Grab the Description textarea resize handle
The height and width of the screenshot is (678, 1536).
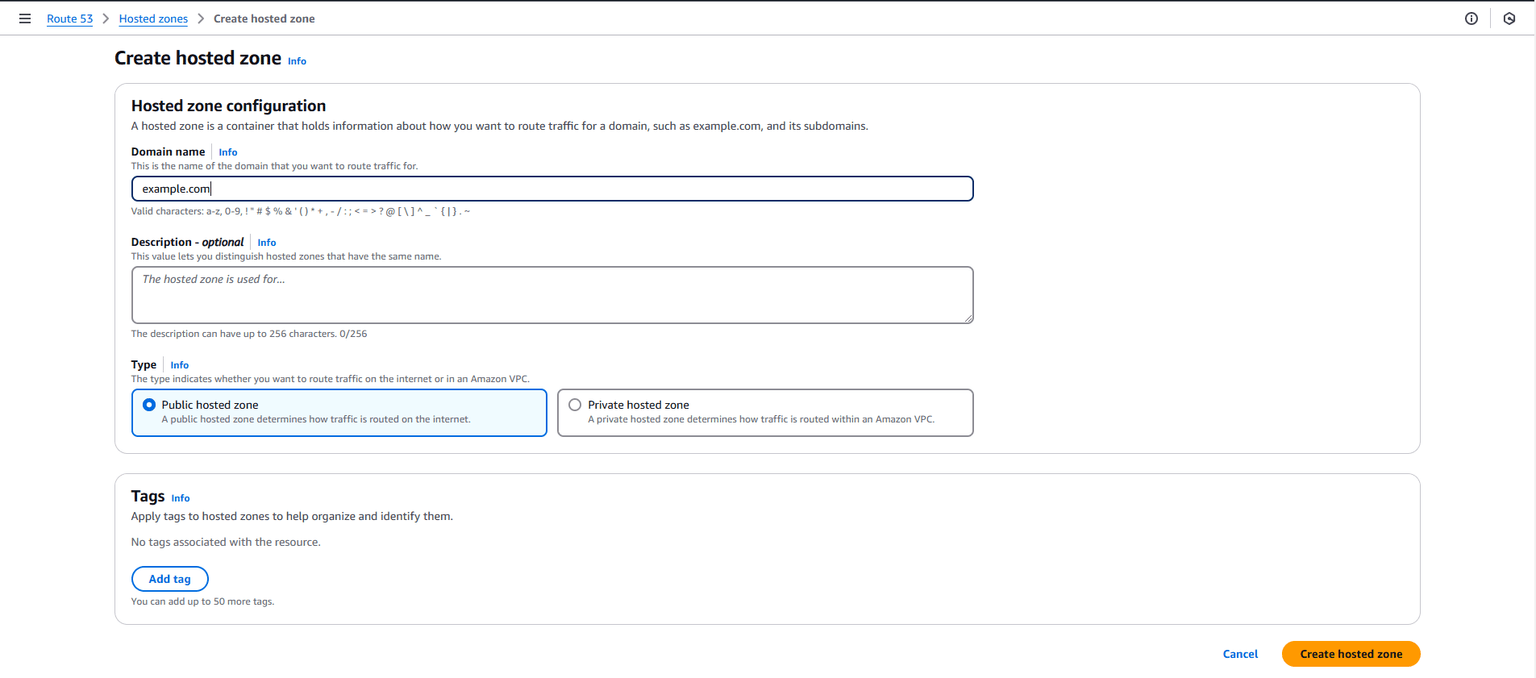tap(968, 318)
